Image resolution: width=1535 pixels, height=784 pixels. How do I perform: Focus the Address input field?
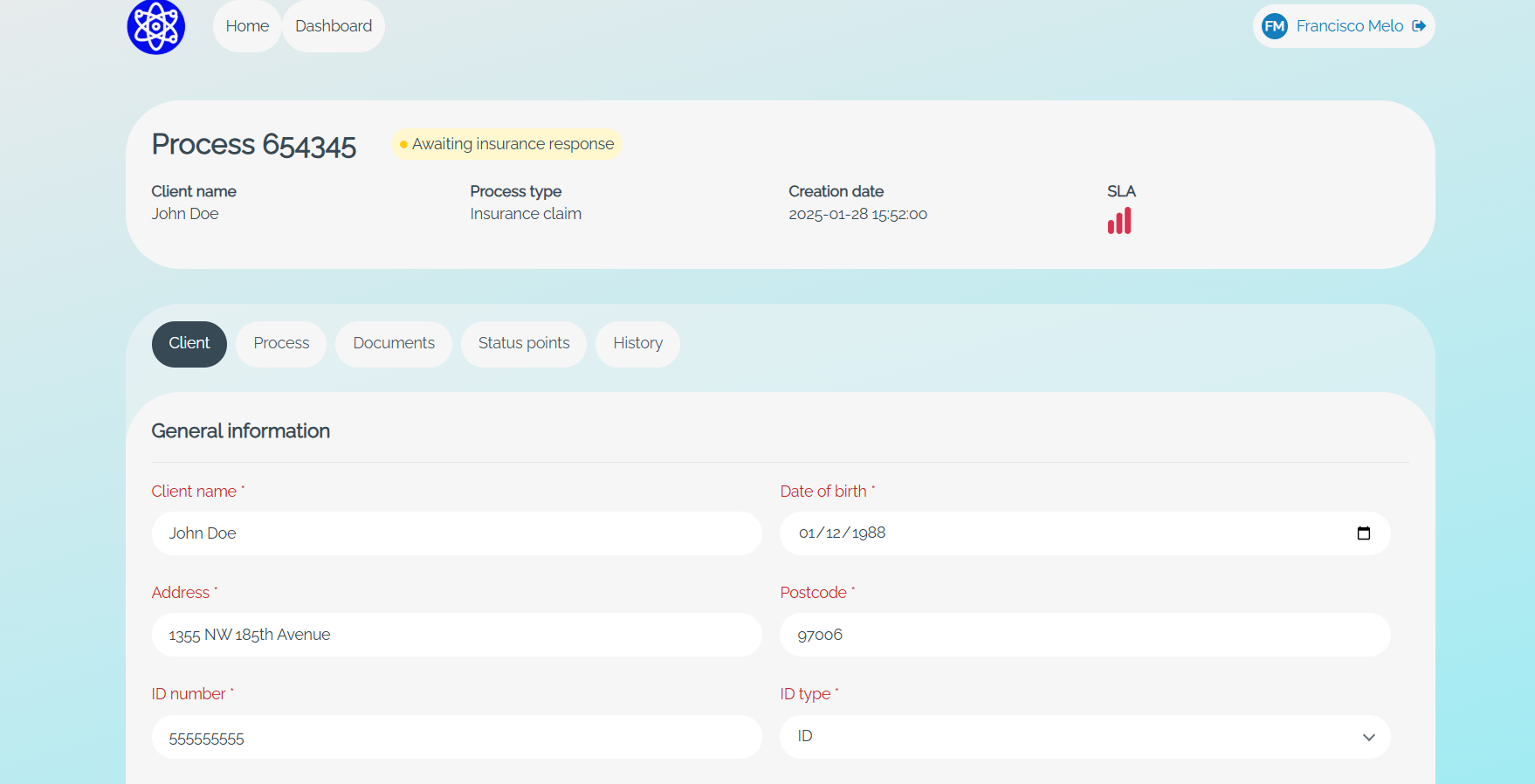click(457, 635)
